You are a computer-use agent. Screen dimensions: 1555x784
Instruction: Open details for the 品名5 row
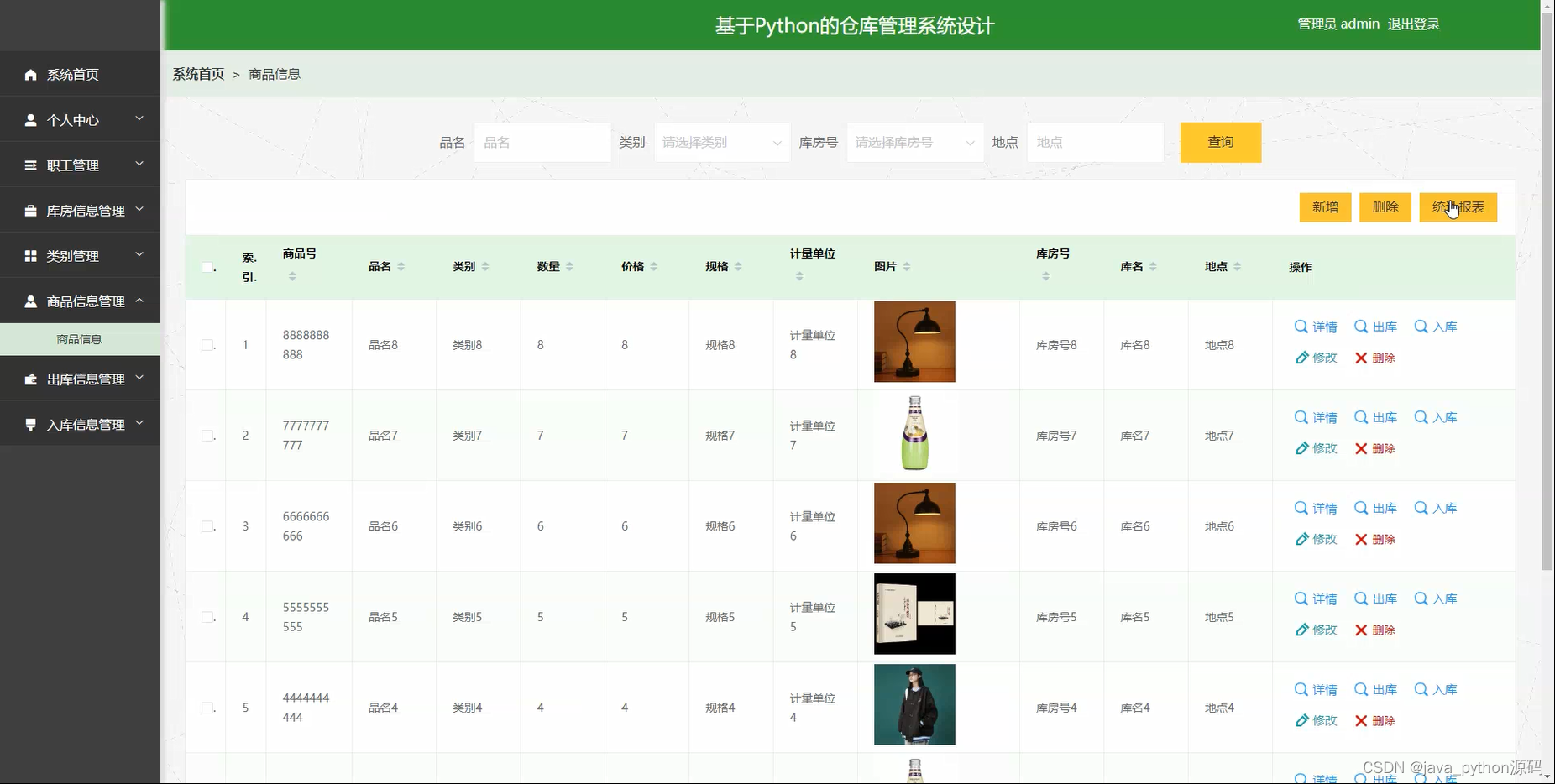(1316, 598)
